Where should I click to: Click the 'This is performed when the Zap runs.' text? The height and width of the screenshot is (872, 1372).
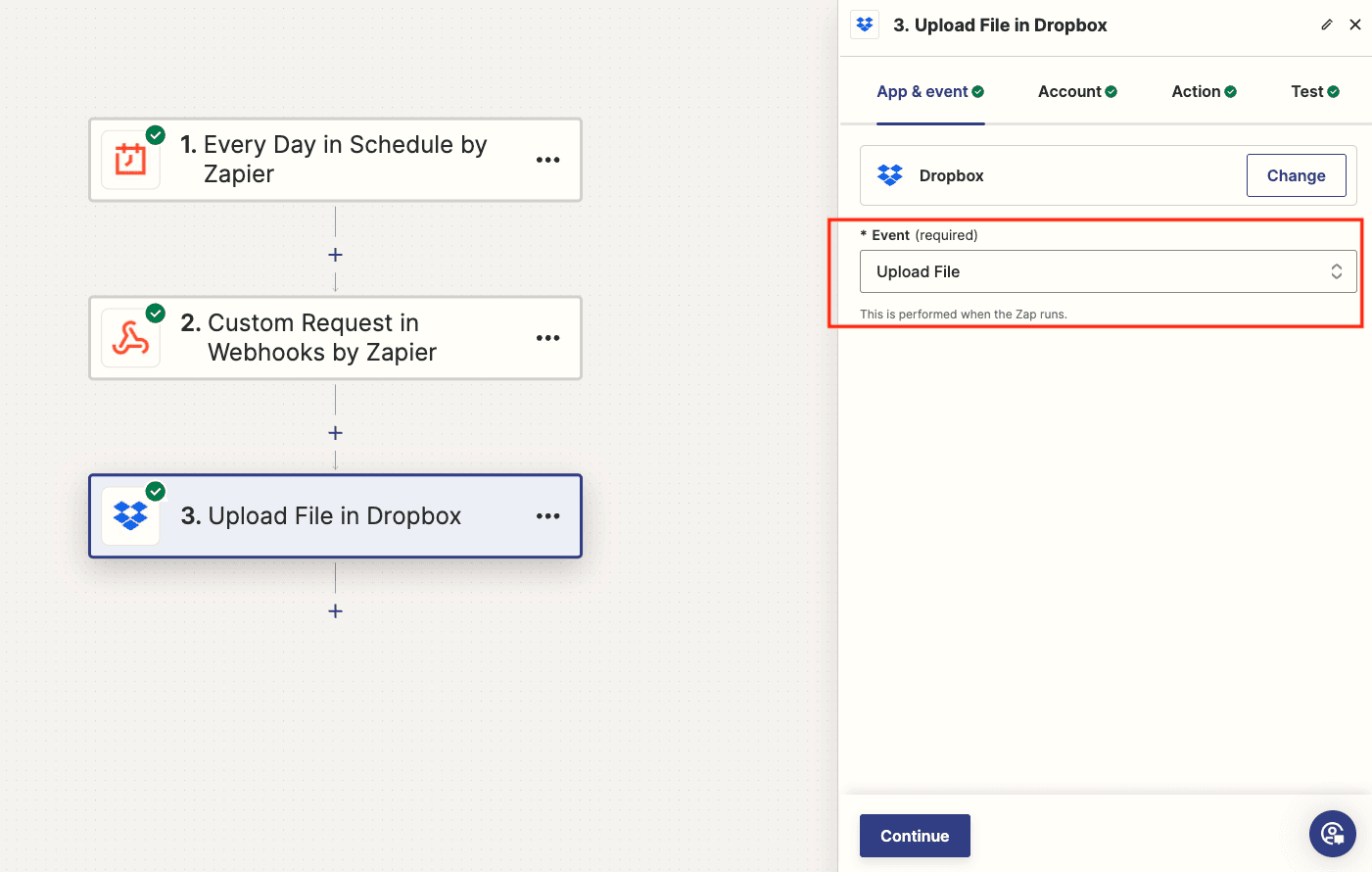click(964, 315)
